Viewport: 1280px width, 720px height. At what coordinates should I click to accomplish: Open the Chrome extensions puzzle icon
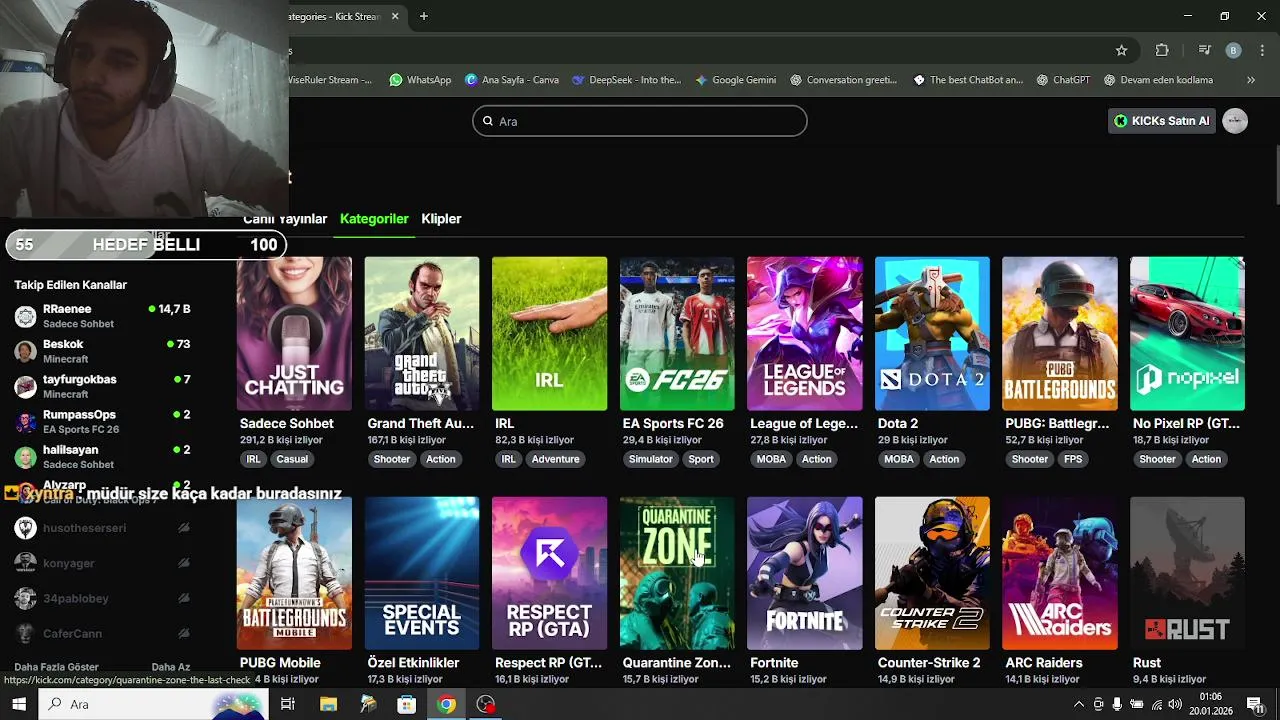pyautogui.click(x=1162, y=50)
